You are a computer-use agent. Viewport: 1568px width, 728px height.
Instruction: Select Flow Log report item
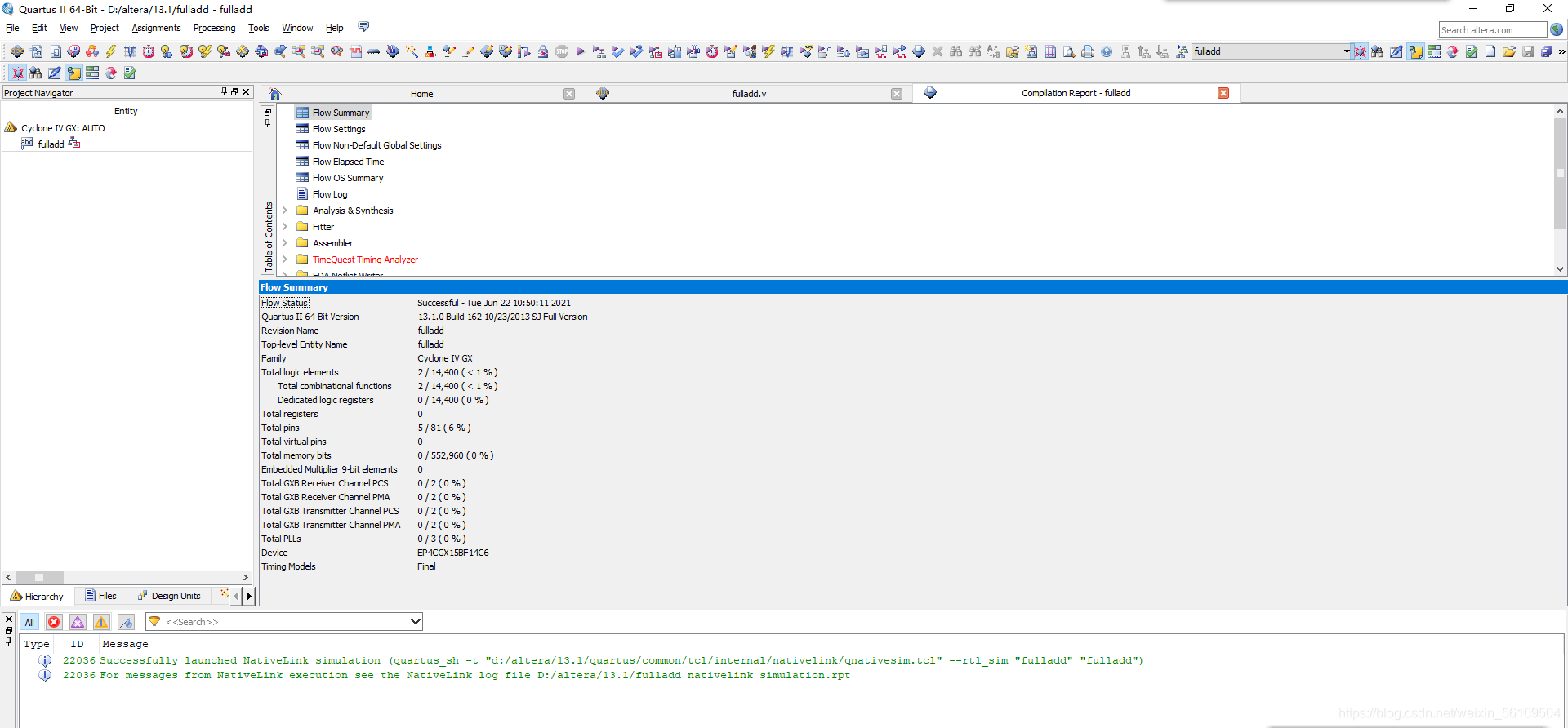tap(330, 194)
